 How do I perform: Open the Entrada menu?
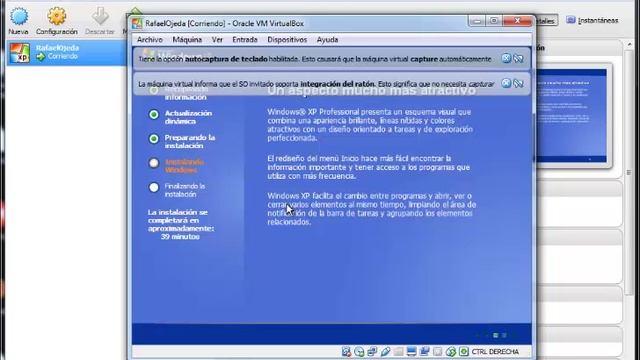(x=245, y=40)
